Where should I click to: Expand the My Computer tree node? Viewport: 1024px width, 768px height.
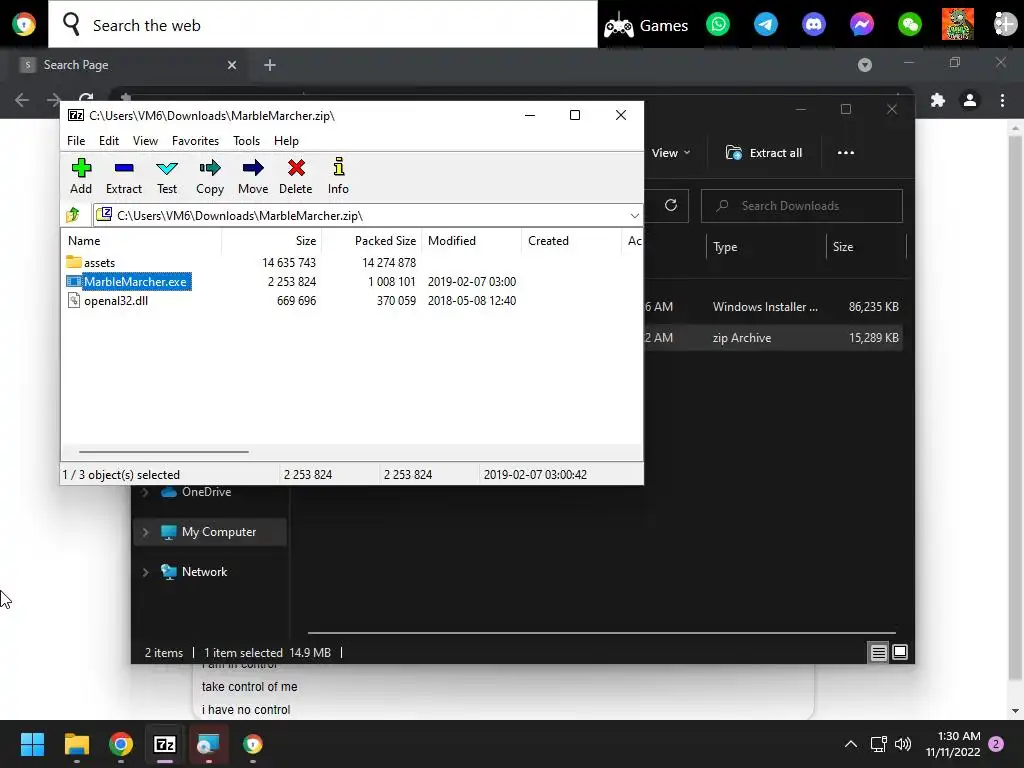146,532
